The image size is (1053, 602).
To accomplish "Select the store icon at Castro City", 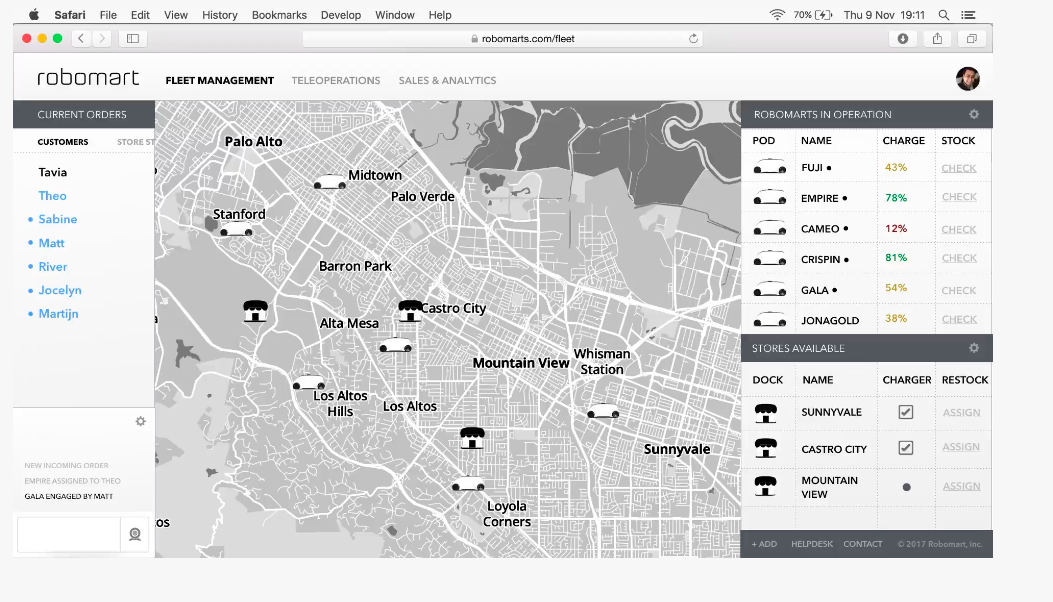I will click(409, 310).
